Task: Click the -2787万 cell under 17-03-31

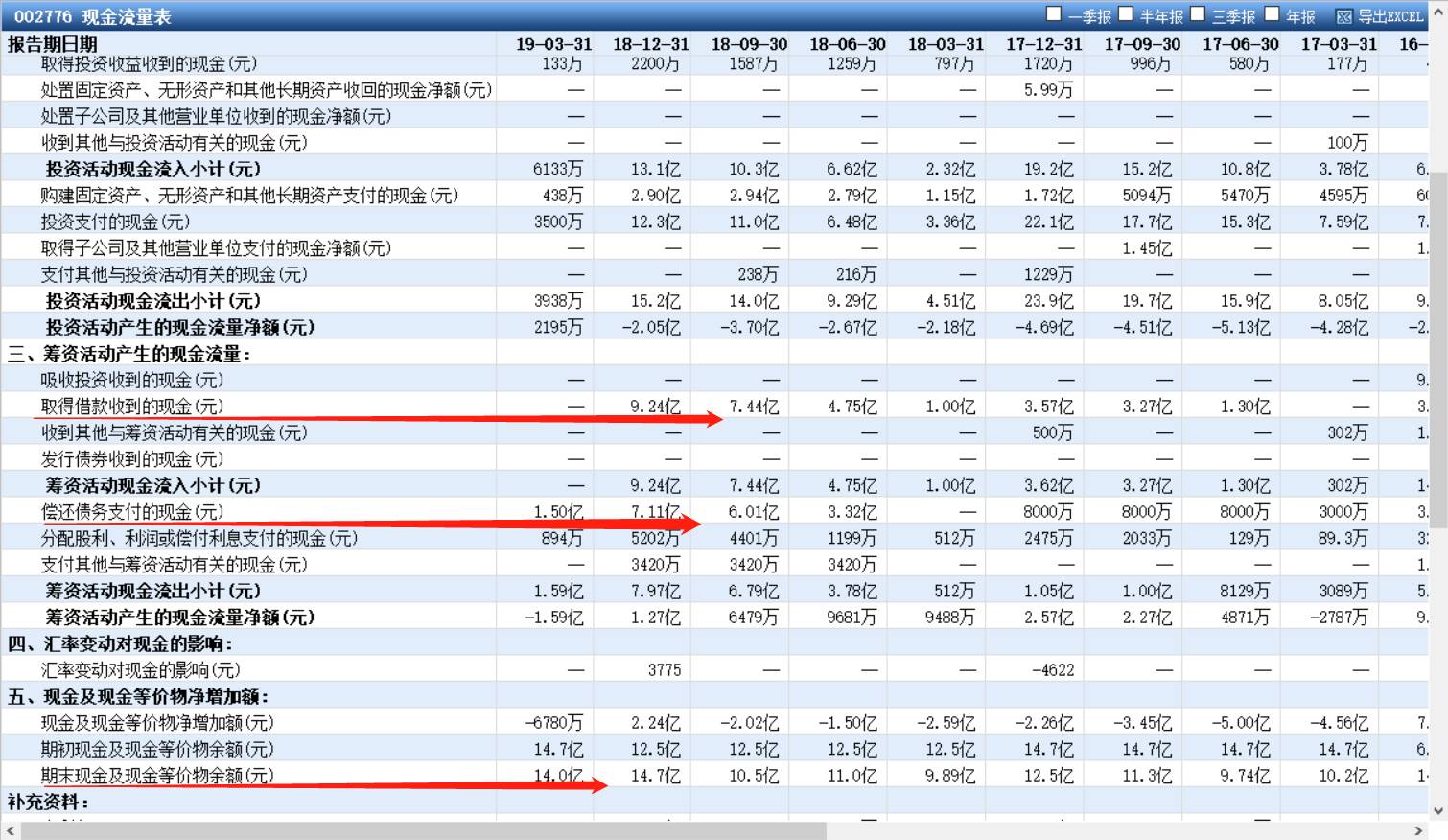Action: tap(1339, 618)
